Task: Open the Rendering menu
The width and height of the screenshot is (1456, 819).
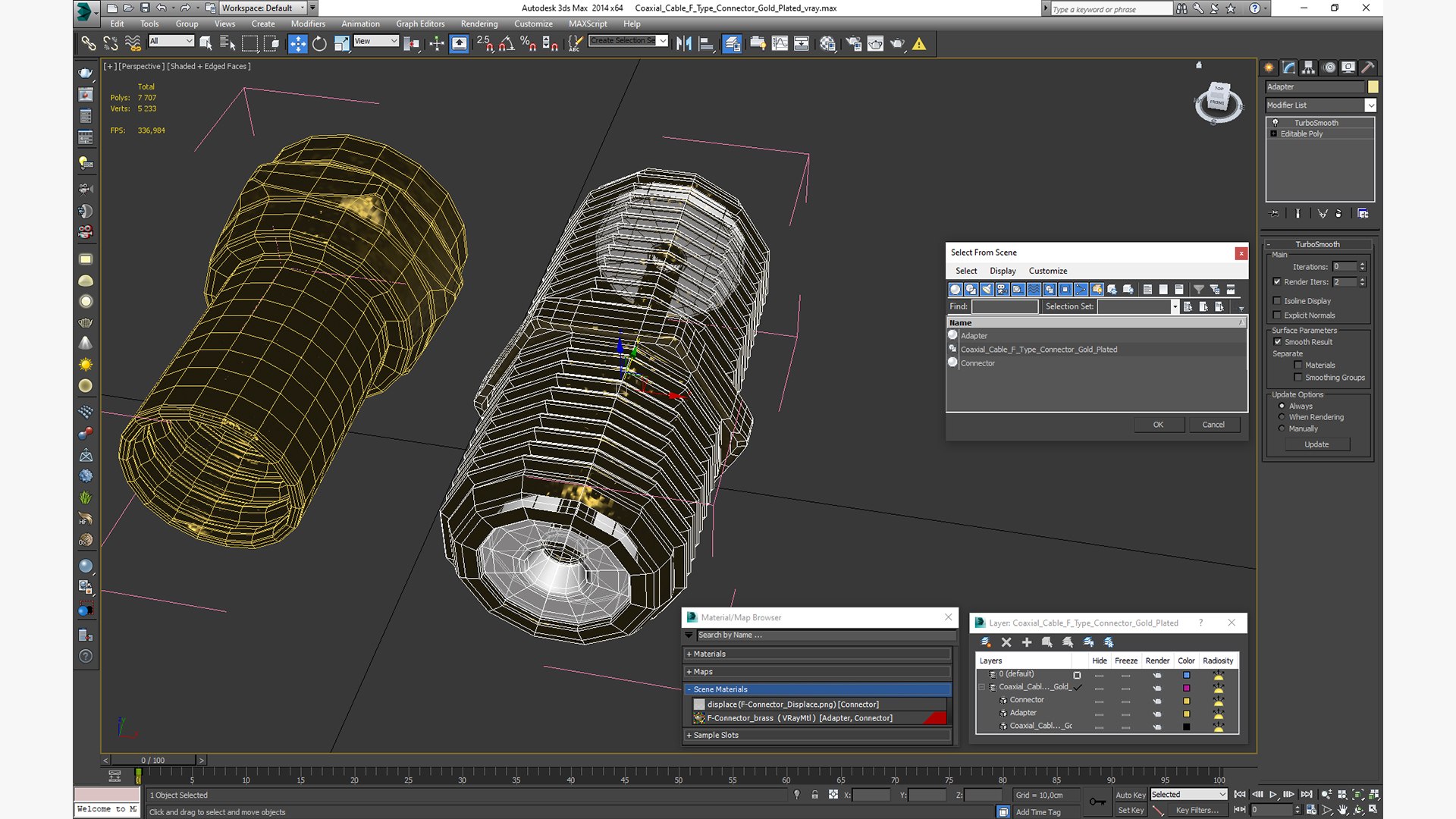Action: (479, 24)
